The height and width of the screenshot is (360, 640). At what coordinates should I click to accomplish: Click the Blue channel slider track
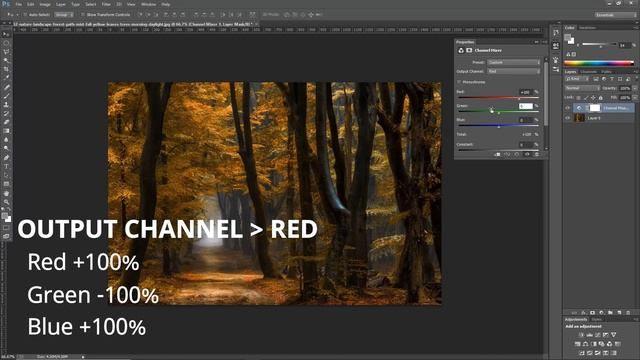(498, 126)
